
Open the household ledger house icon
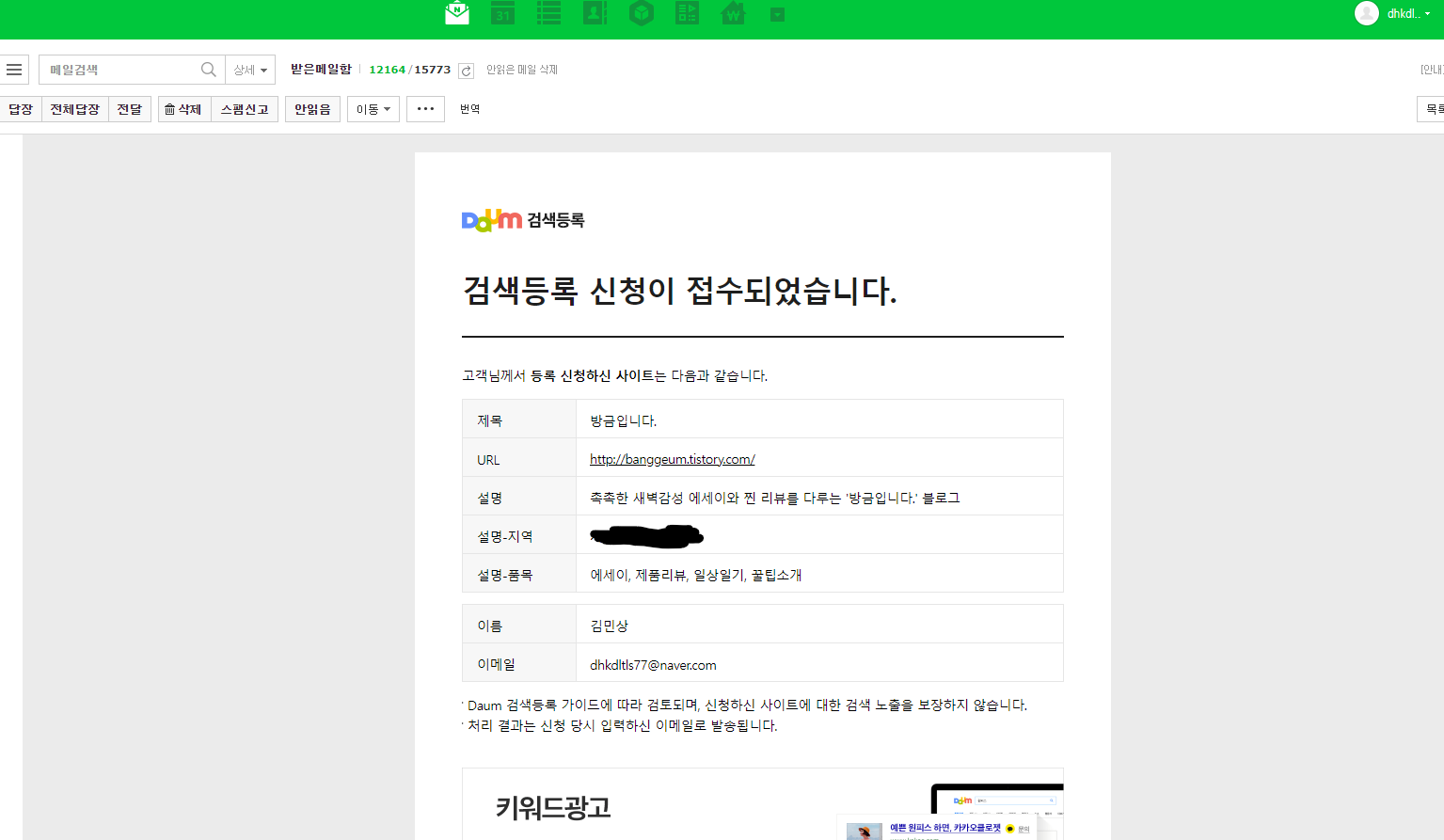click(x=733, y=13)
